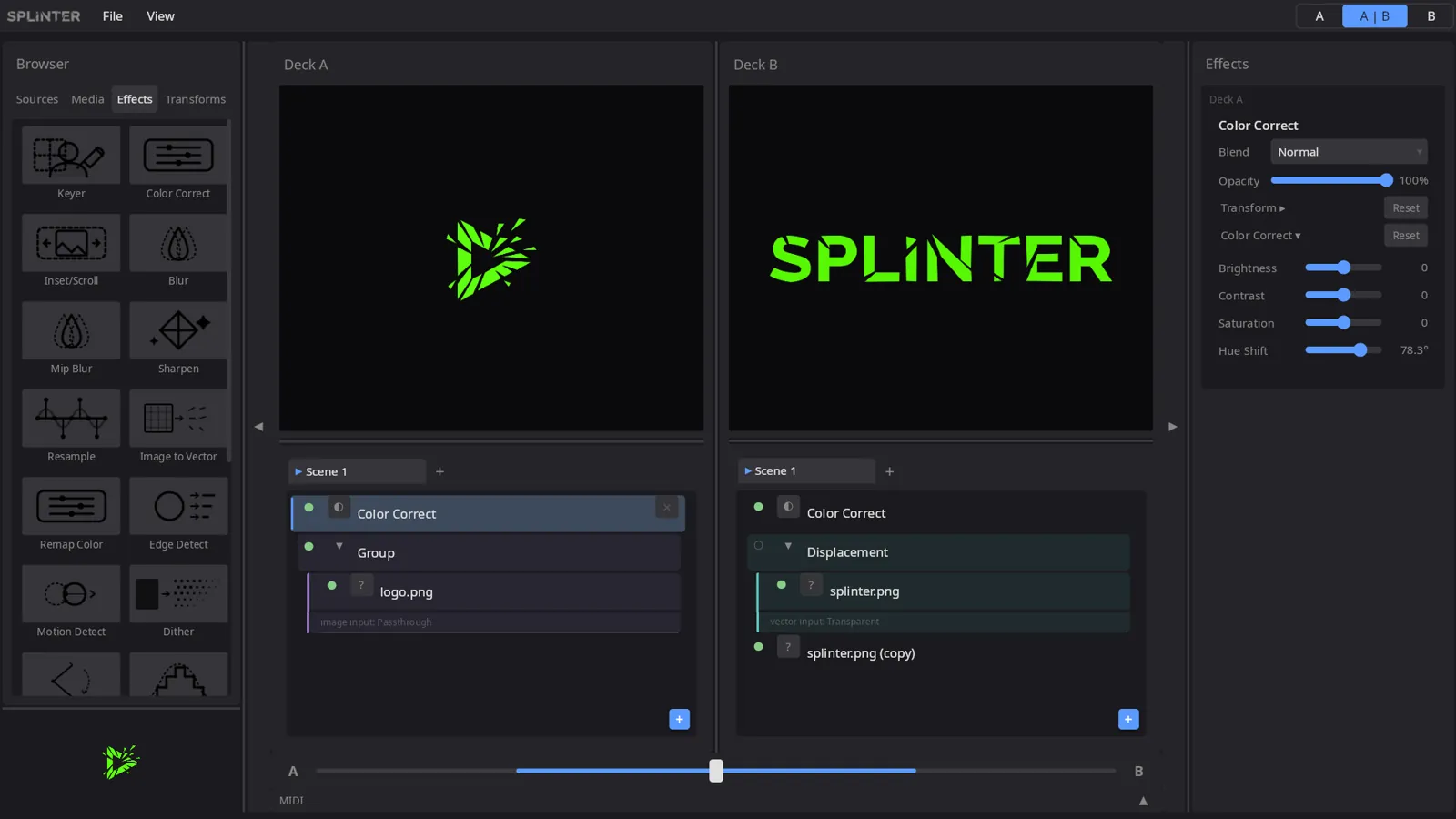Click the splinter.png (copy) type icon

pyautogui.click(x=788, y=647)
